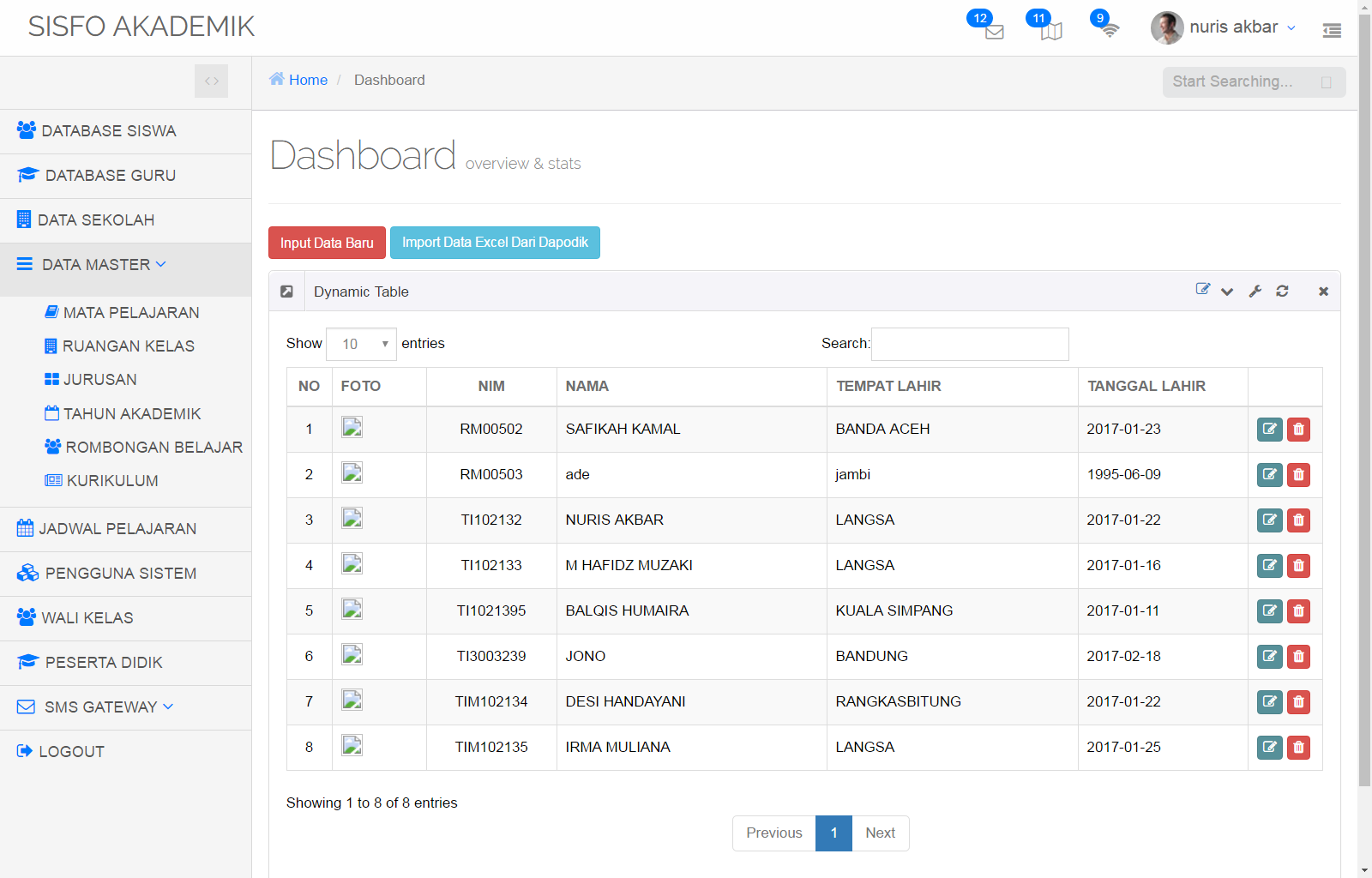Open the entries-per-page dropdown
The image size is (1372, 878).
tap(361, 344)
